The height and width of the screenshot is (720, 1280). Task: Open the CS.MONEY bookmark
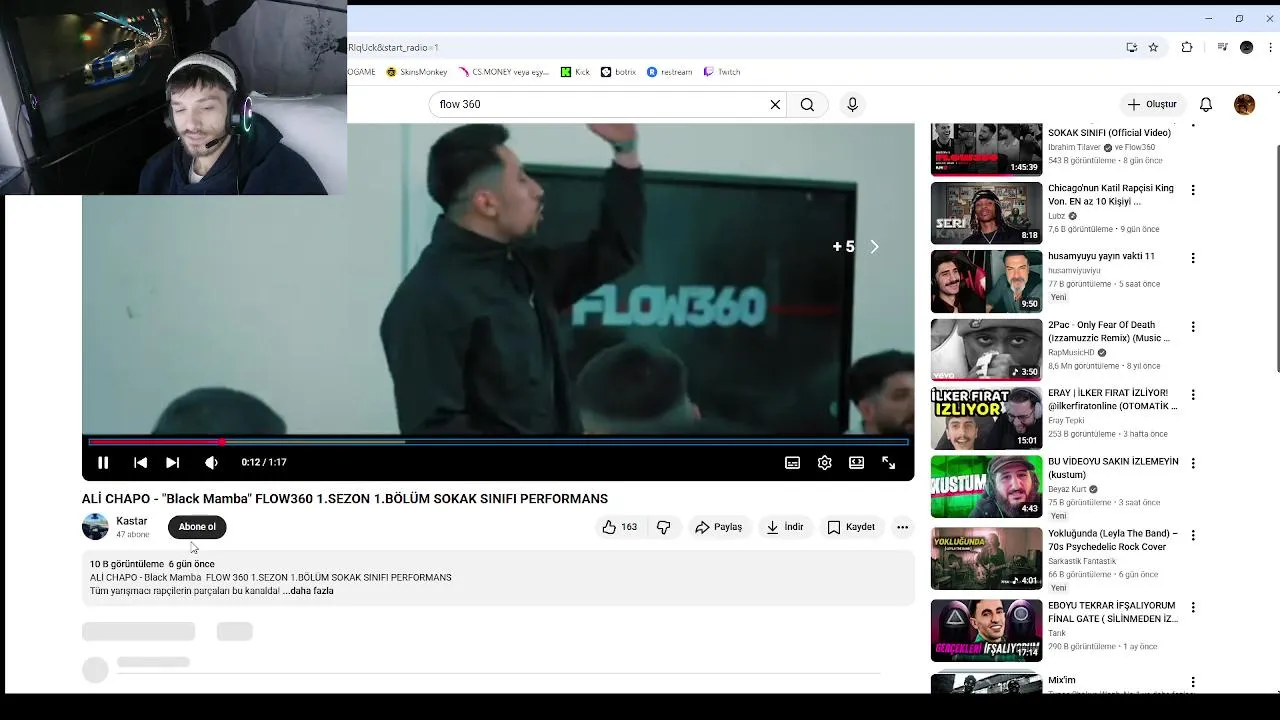click(x=504, y=72)
